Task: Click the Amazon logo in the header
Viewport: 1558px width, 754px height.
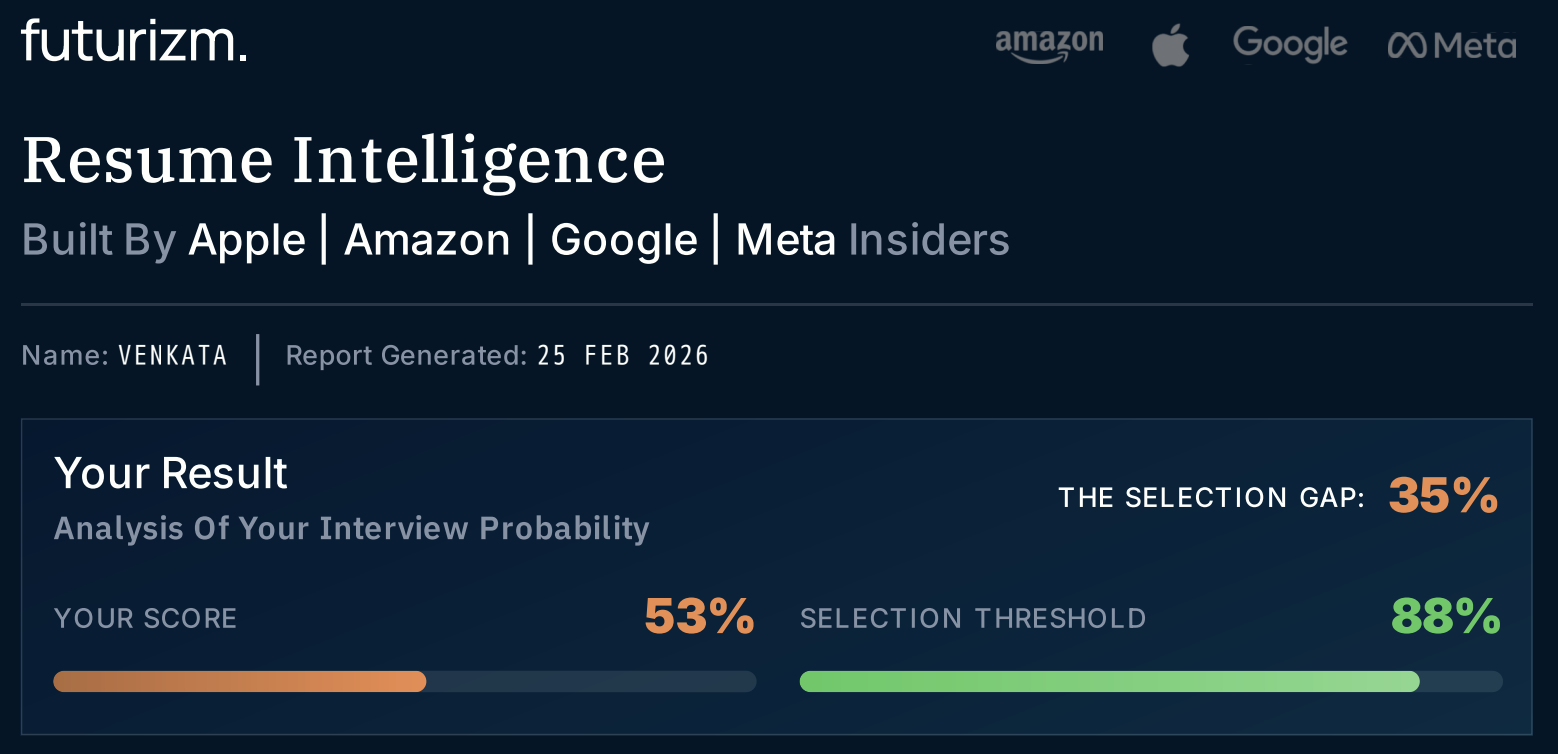Action: tap(1049, 45)
